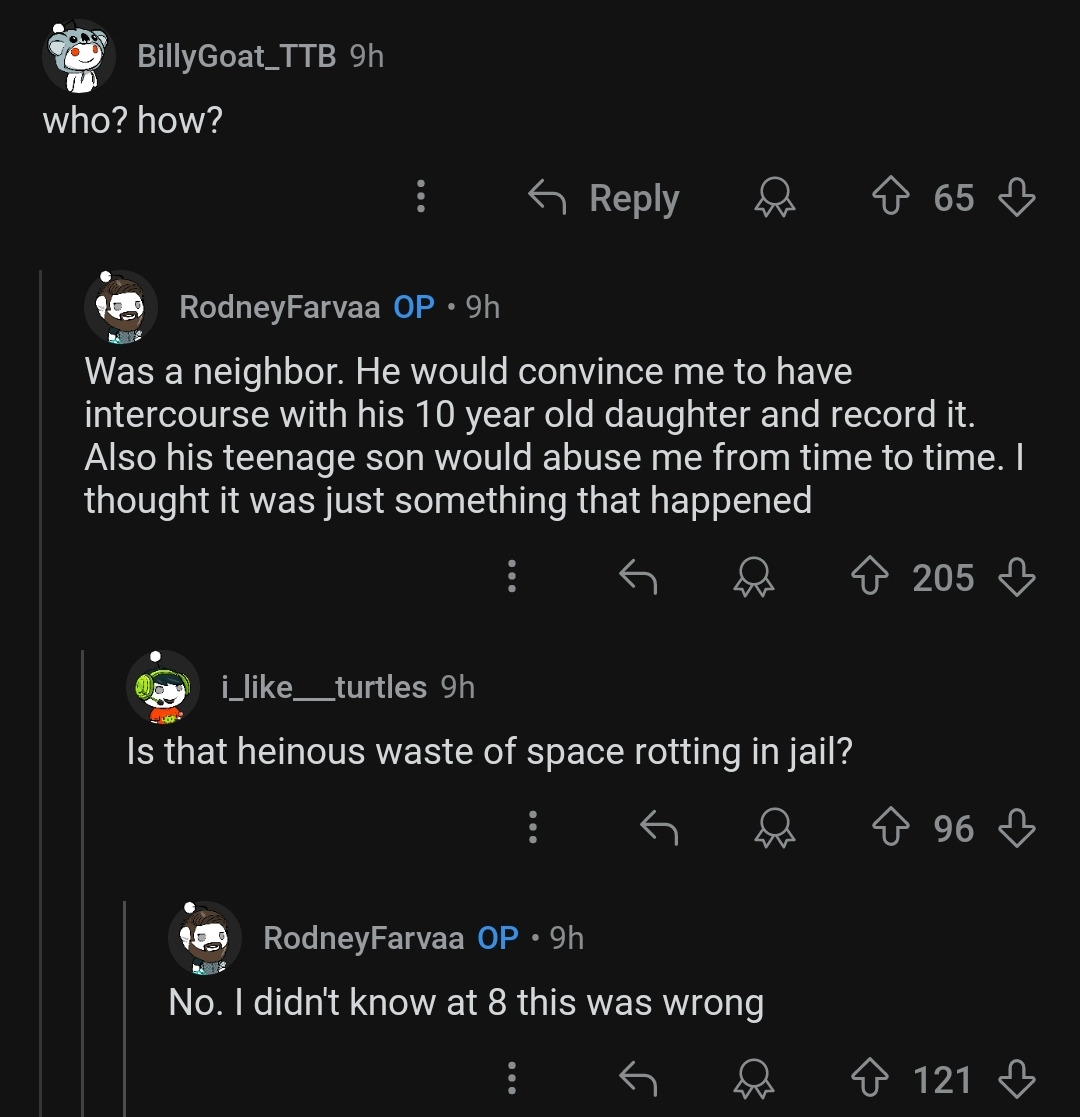Downvote the comment with 205 points
Image resolution: width=1080 pixels, height=1117 pixels.
click(x=1018, y=577)
